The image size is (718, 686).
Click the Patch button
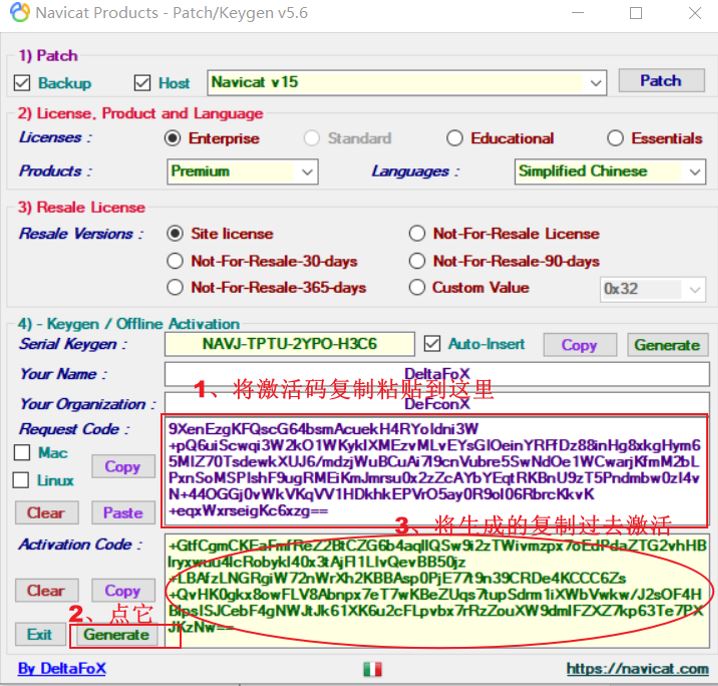(x=661, y=81)
